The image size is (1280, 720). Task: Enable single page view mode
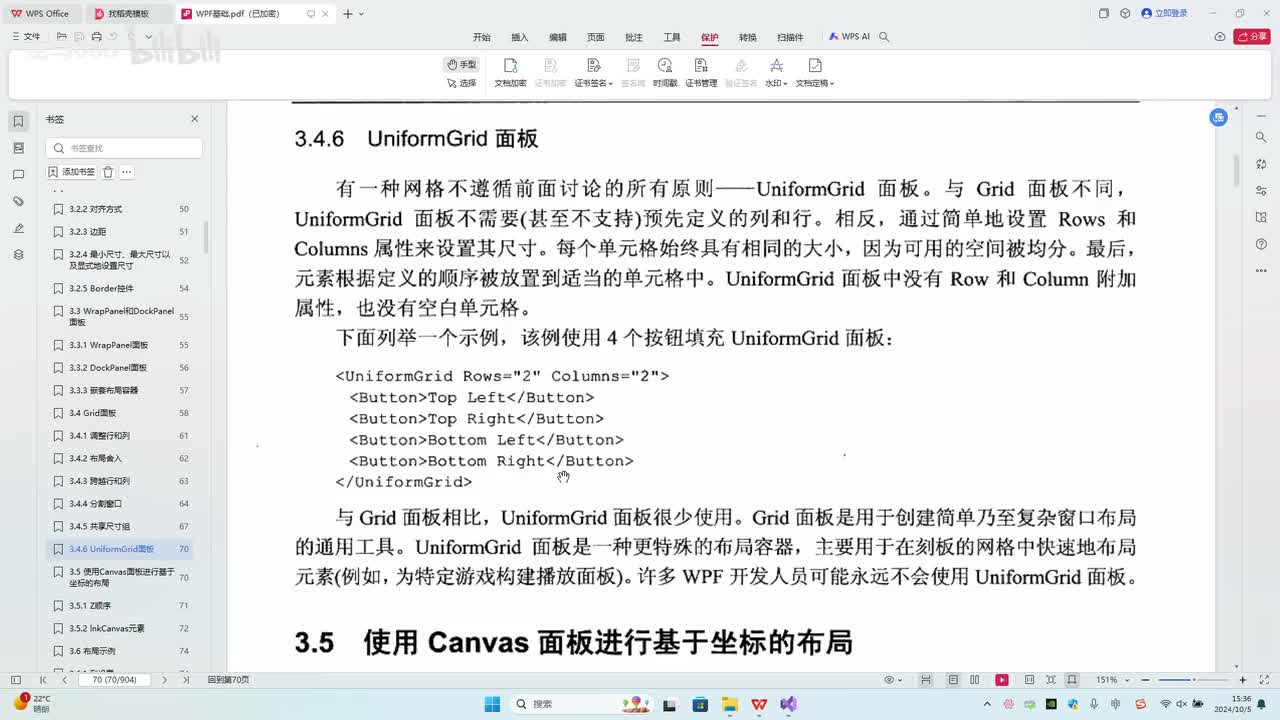(952, 680)
